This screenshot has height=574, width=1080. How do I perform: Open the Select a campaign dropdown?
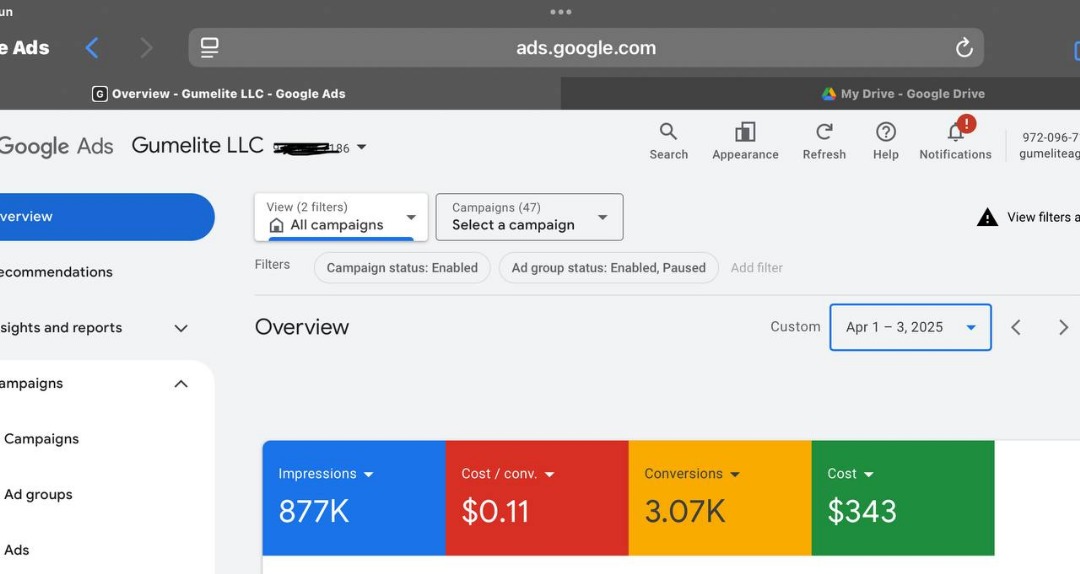click(x=529, y=217)
